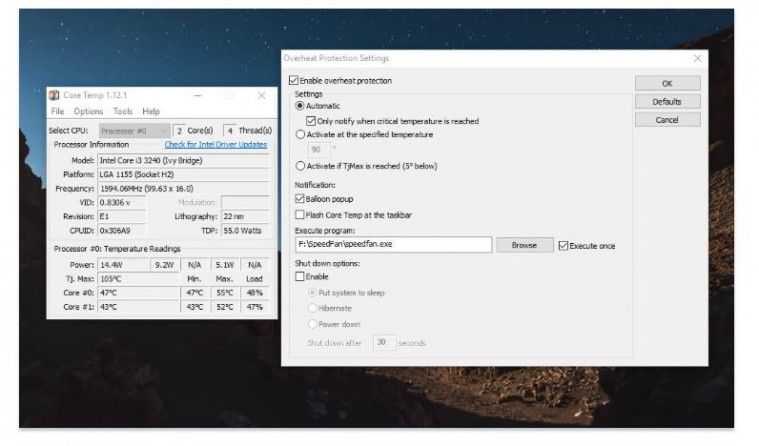Open the Options menu in Core Temp
The height and width of the screenshot is (446, 759).
[88, 111]
